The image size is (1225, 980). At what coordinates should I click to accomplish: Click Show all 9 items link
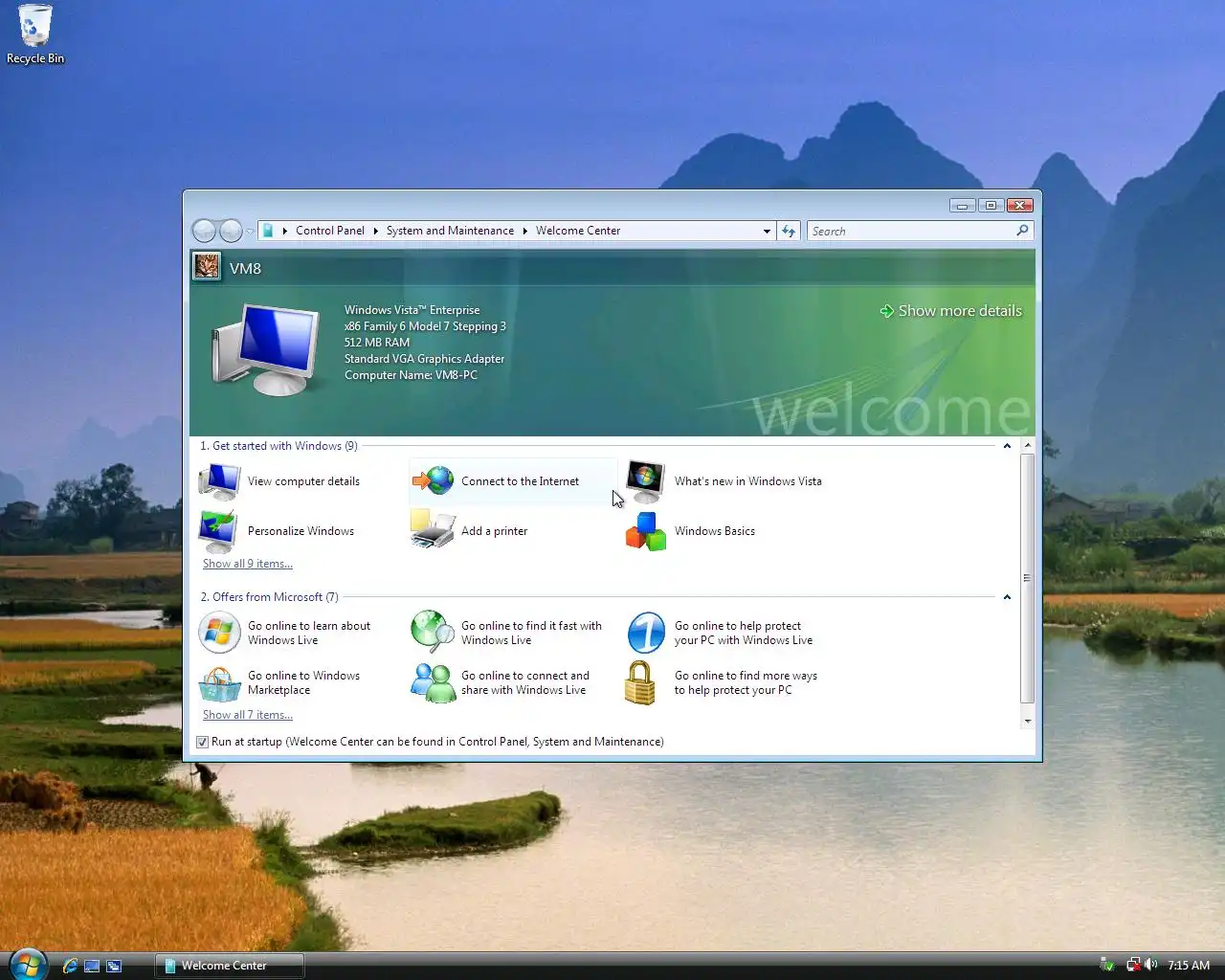[248, 564]
